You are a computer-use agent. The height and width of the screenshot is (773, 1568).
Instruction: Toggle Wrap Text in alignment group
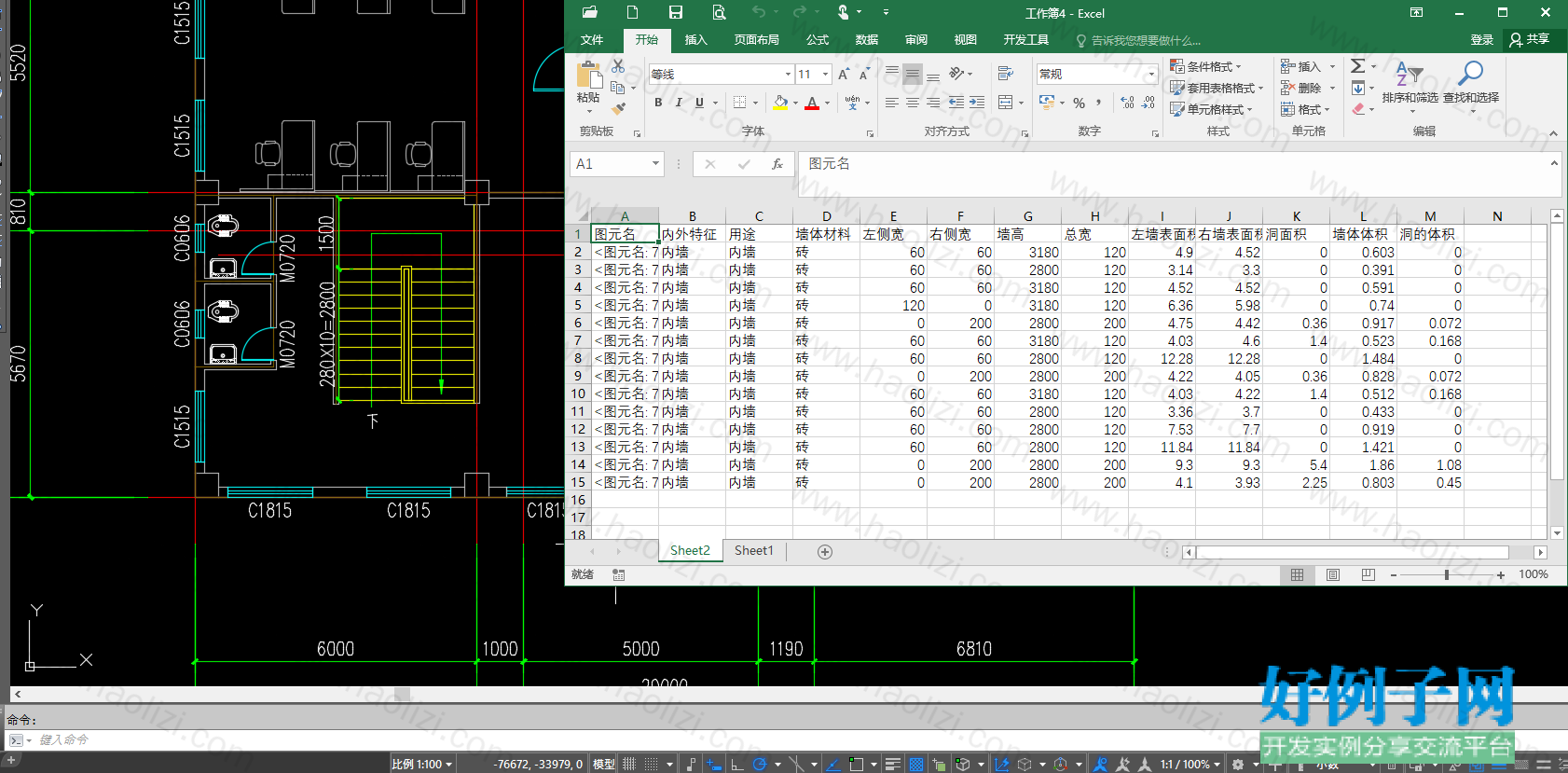(1005, 74)
